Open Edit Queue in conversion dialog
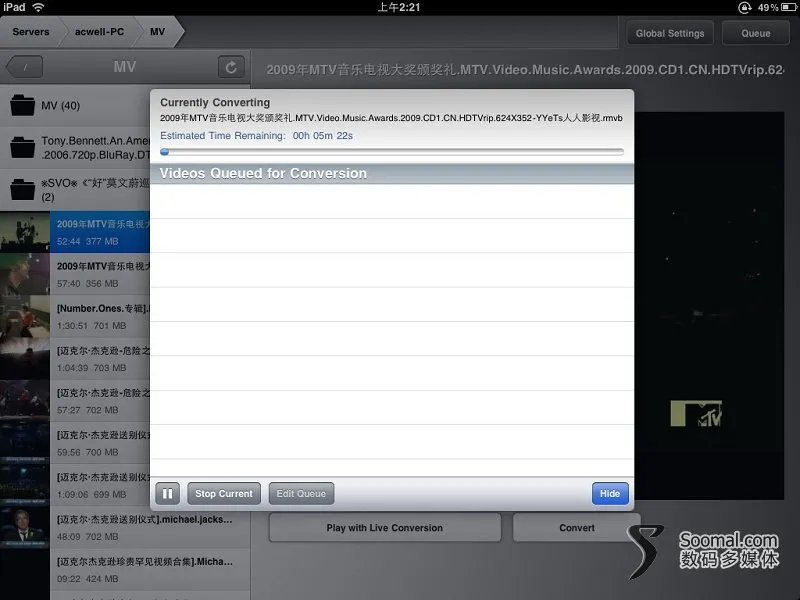The height and width of the screenshot is (600, 800). (x=301, y=493)
